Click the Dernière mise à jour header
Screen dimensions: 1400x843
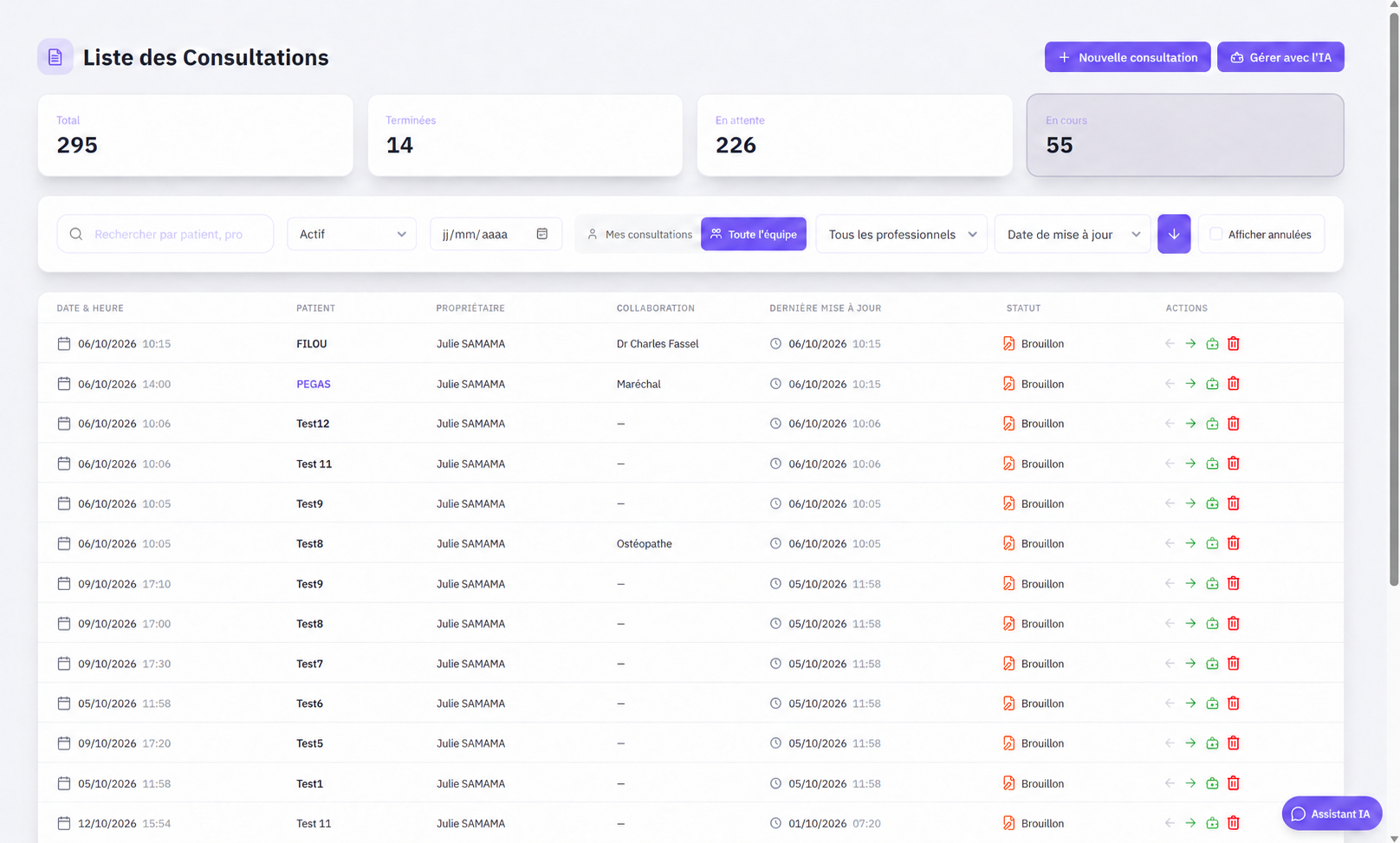click(x=826, y=308)
